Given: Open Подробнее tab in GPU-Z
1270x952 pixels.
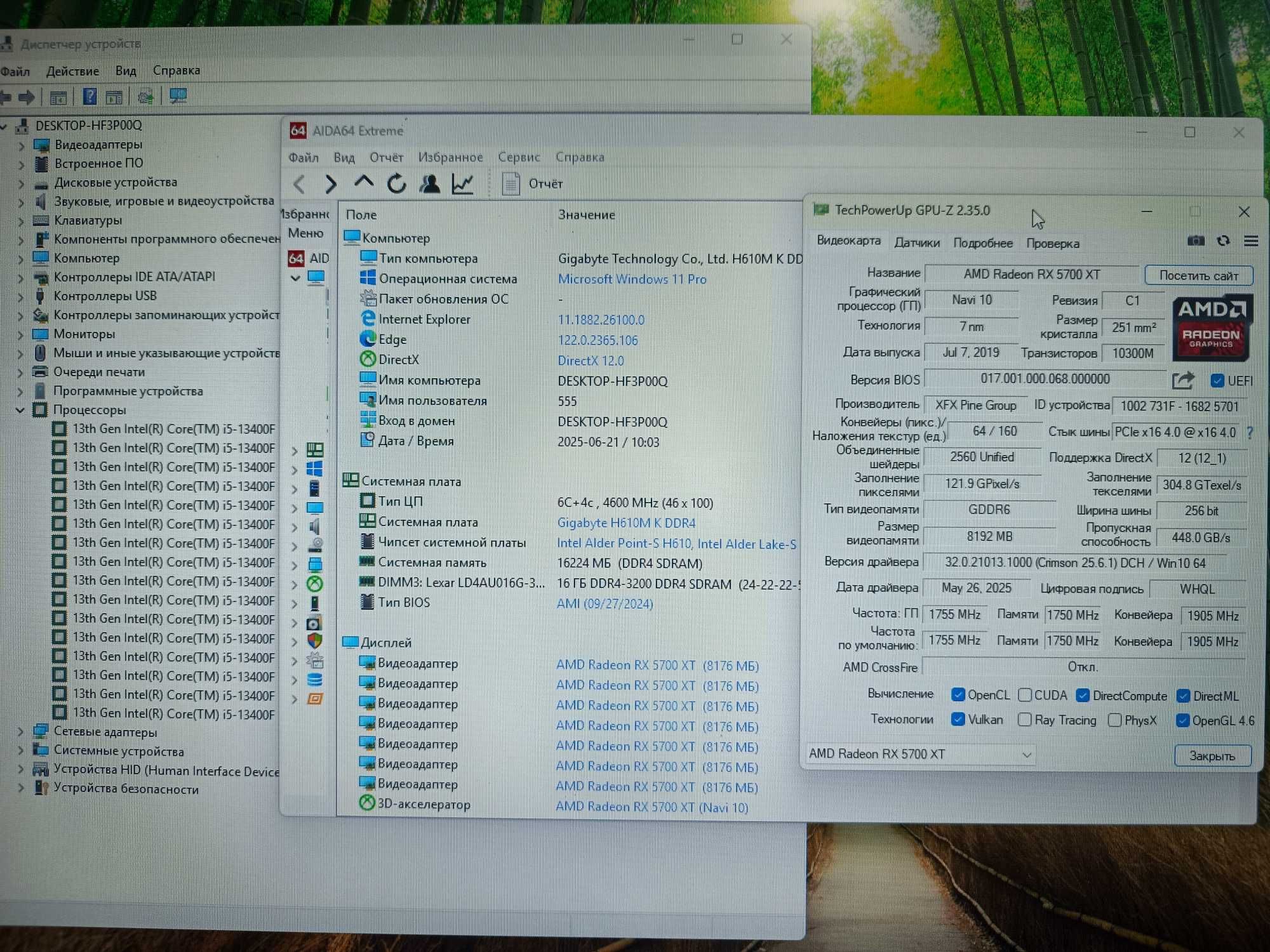Looking at the screenshot, I should click(x=982, y=242).
